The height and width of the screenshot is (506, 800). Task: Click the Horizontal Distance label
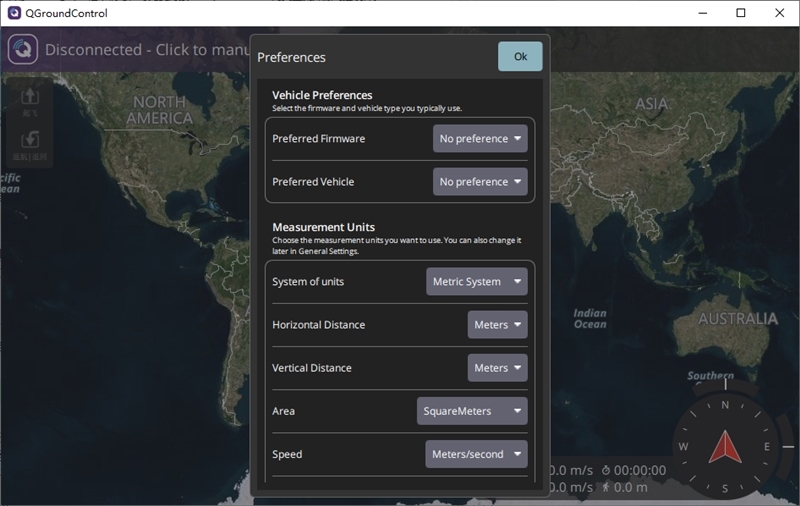click(x=318, y=325)
